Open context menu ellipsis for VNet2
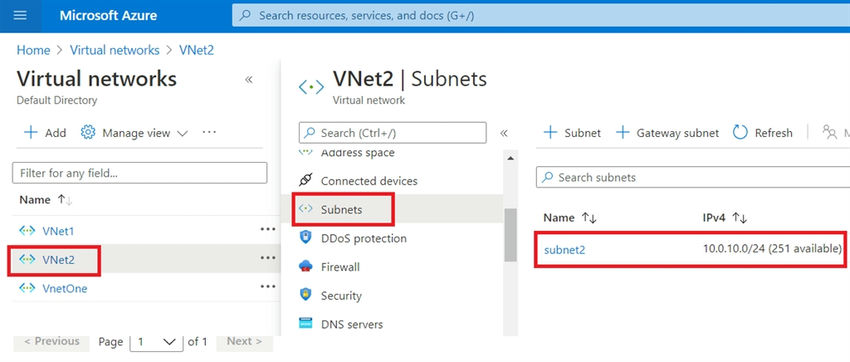This screenshot has width=850, height=362. pos(268,258)
